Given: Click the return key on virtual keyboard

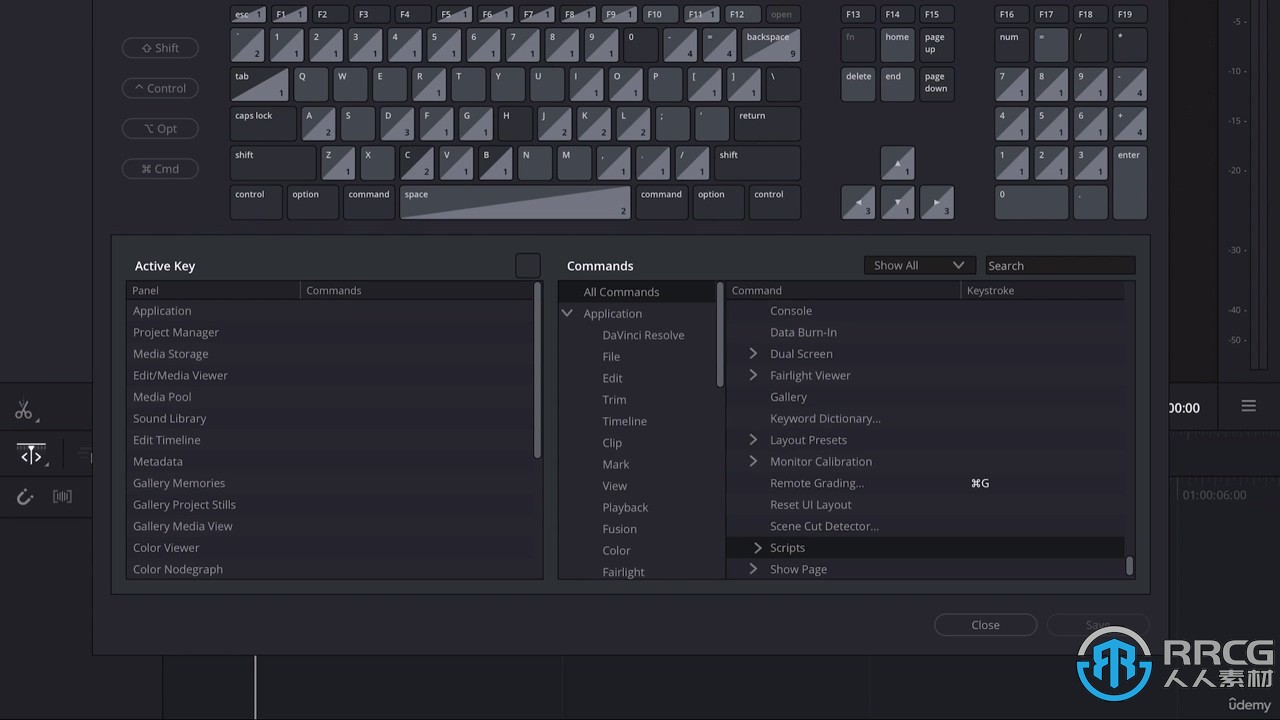Looking at the screenshot, I should 767,124.
